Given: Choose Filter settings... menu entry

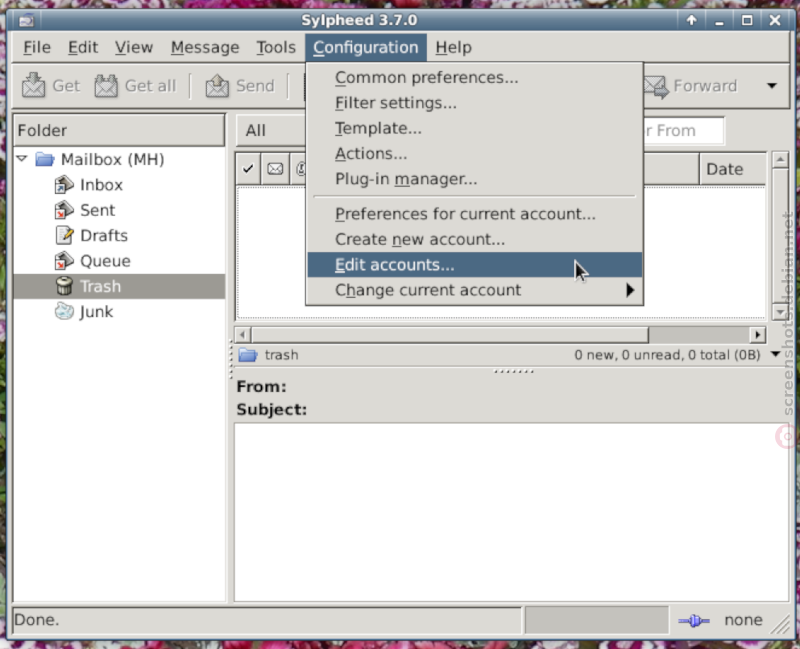Looking at the screenshot, I should coord(474,103).
